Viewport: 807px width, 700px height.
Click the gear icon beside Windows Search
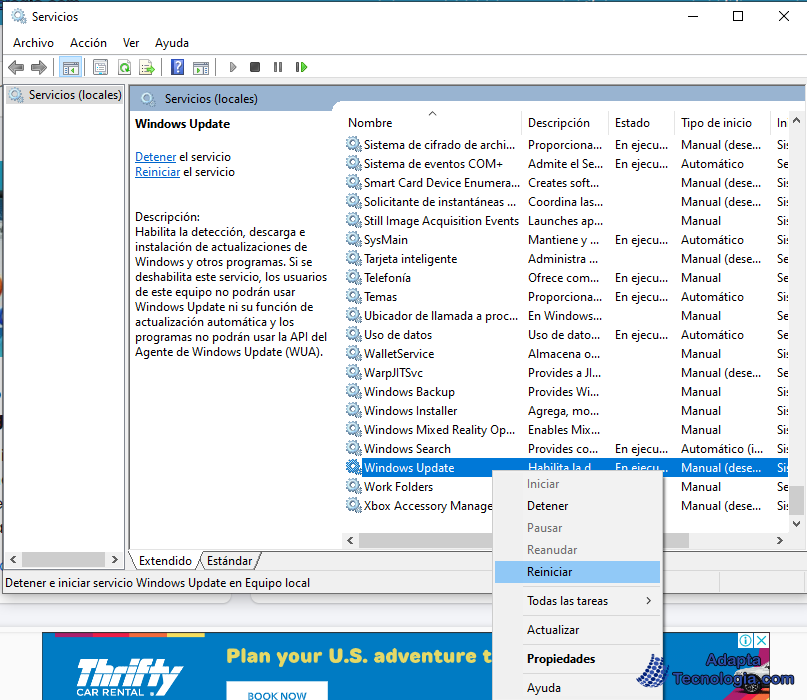(x=354, y=449)
